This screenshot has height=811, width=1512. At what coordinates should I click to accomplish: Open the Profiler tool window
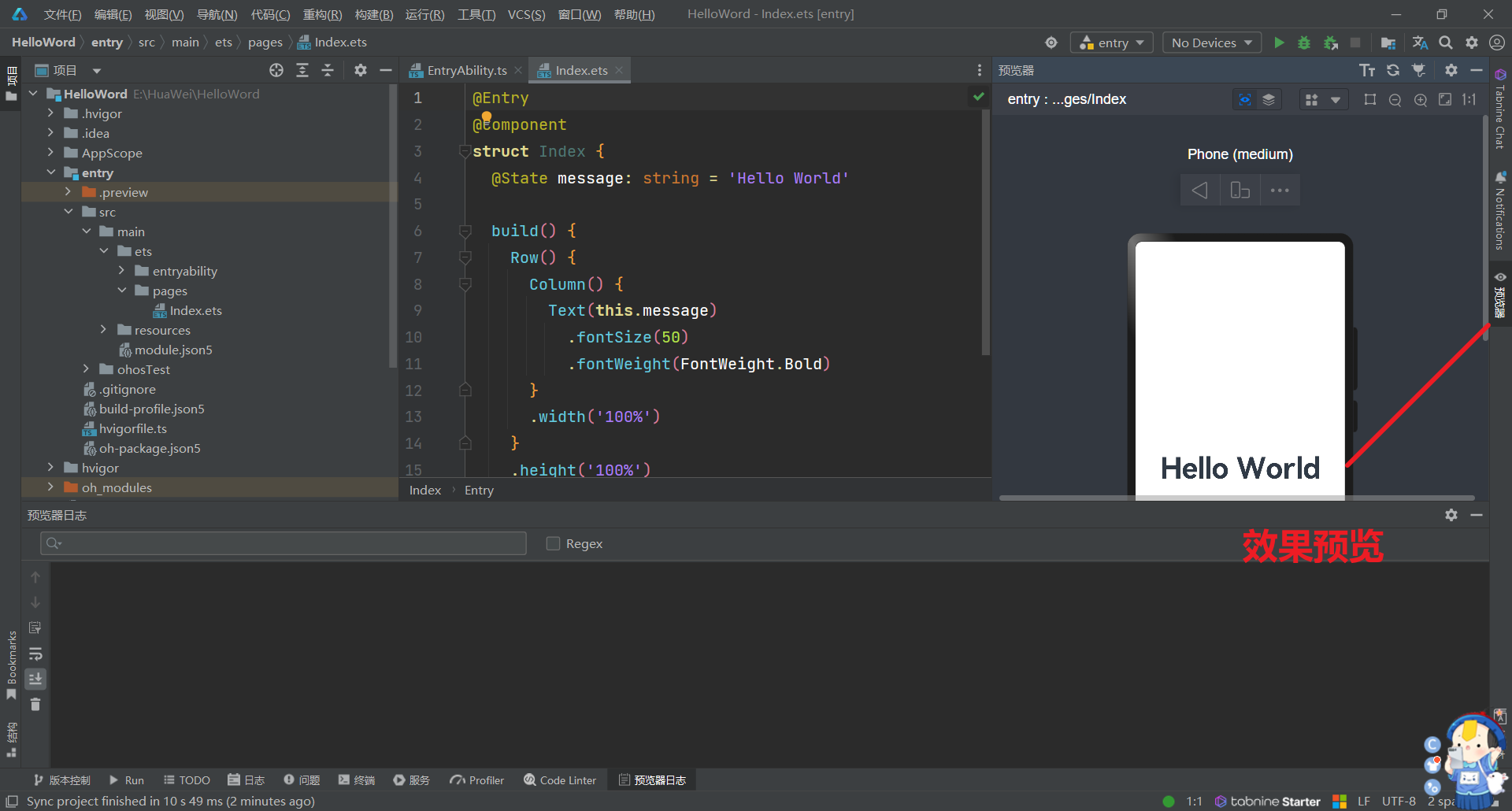coord(476,780)
